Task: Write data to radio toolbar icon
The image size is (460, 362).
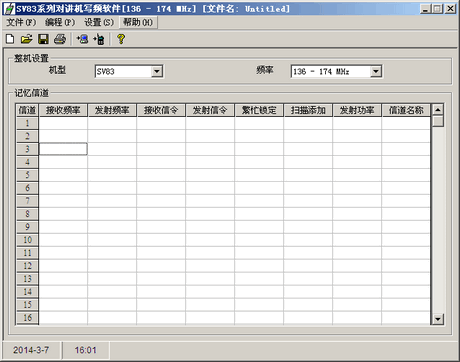Action: (x=99, y=39)
